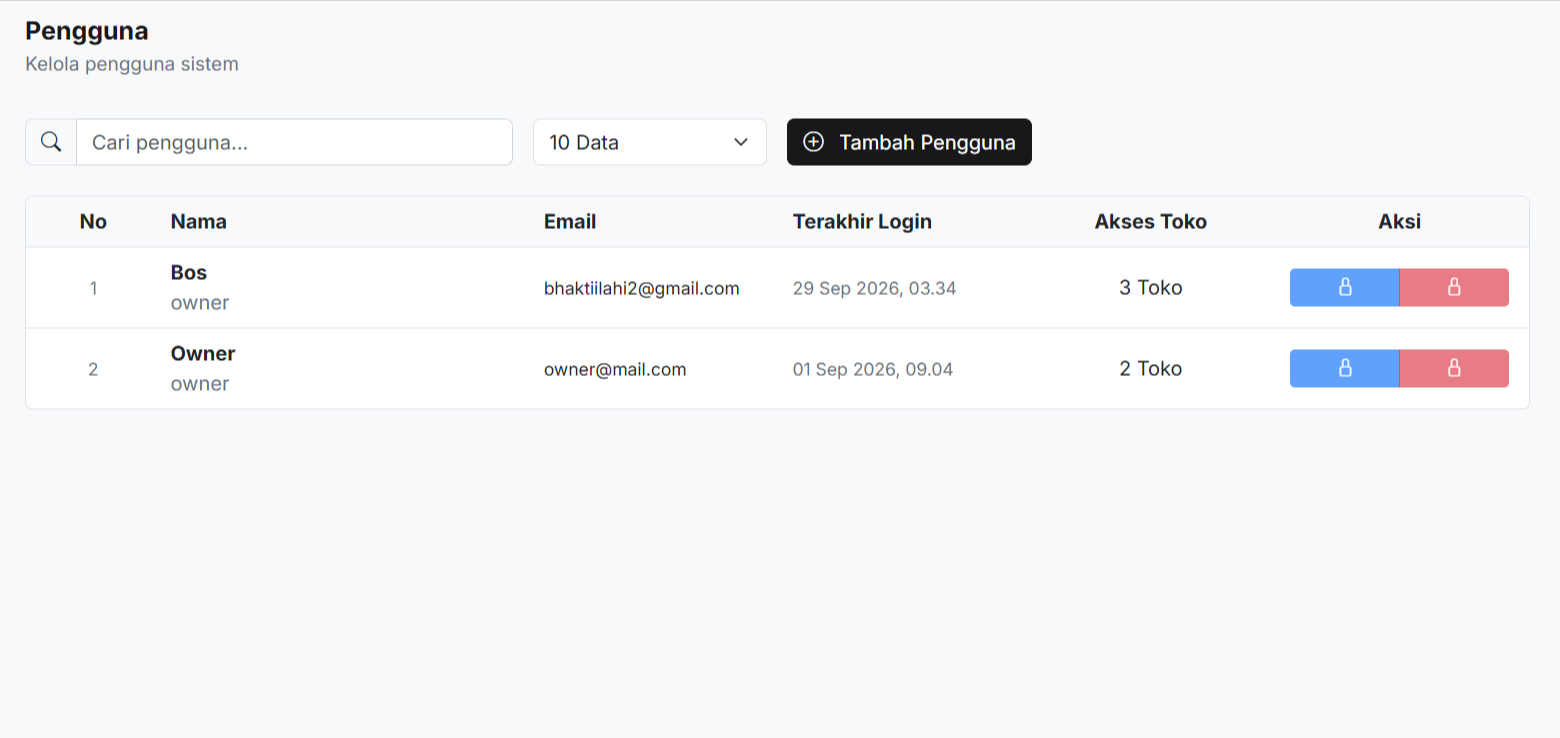Click the subtitle Kelola pengguna sistem
This screenshot has height=738, width=1560.
tap(132, 64)
